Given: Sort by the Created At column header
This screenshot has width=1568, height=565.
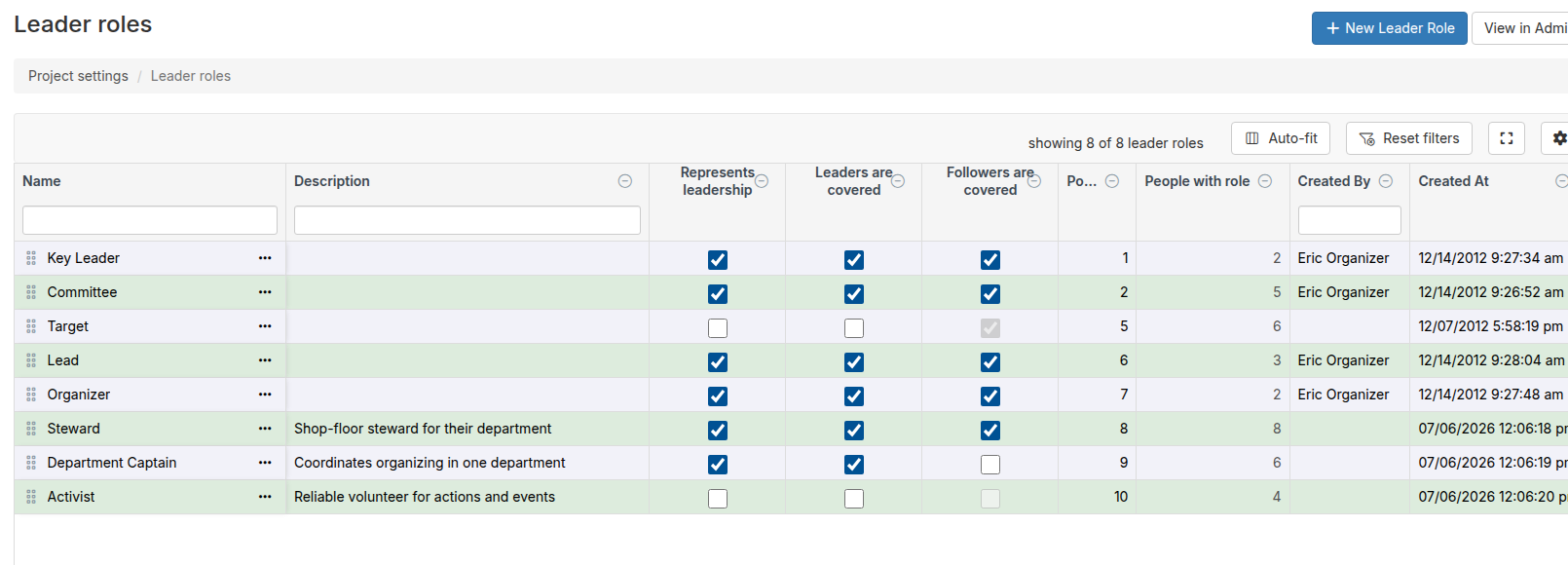Looking at the screenshot, I should (x=1453, y=181).
